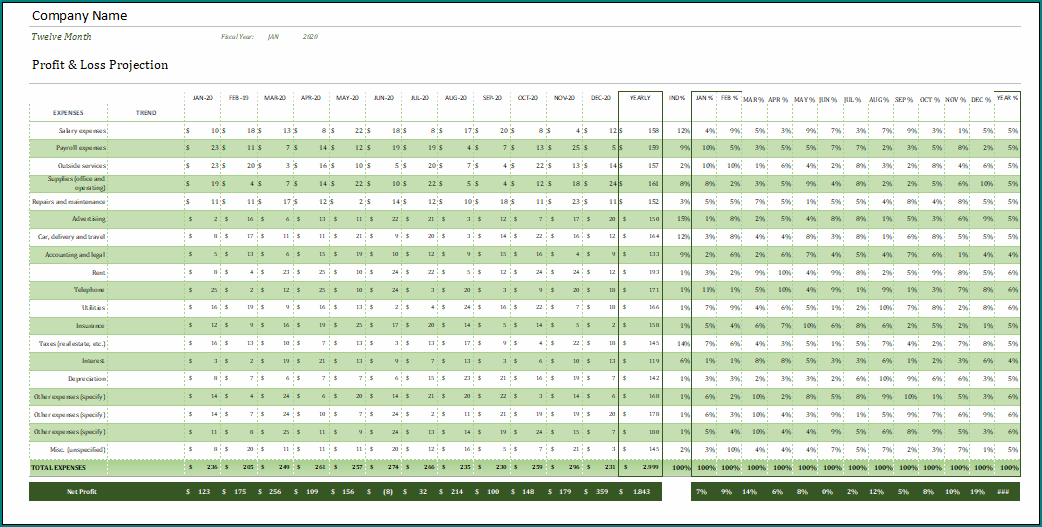Select Net Profit value 123 for January
Viewport: 1042px width, 527px height.
202,492
